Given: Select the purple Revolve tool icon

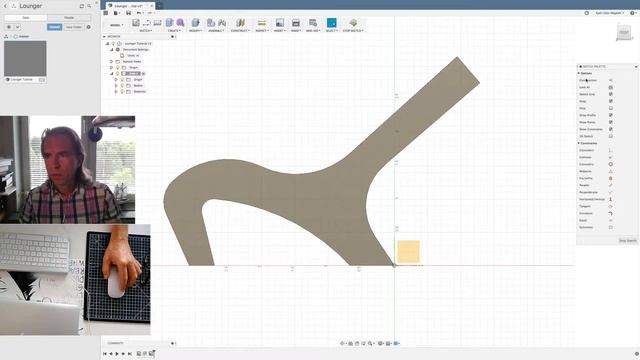Looking at the screenshot, I should (x=180, y=23).
